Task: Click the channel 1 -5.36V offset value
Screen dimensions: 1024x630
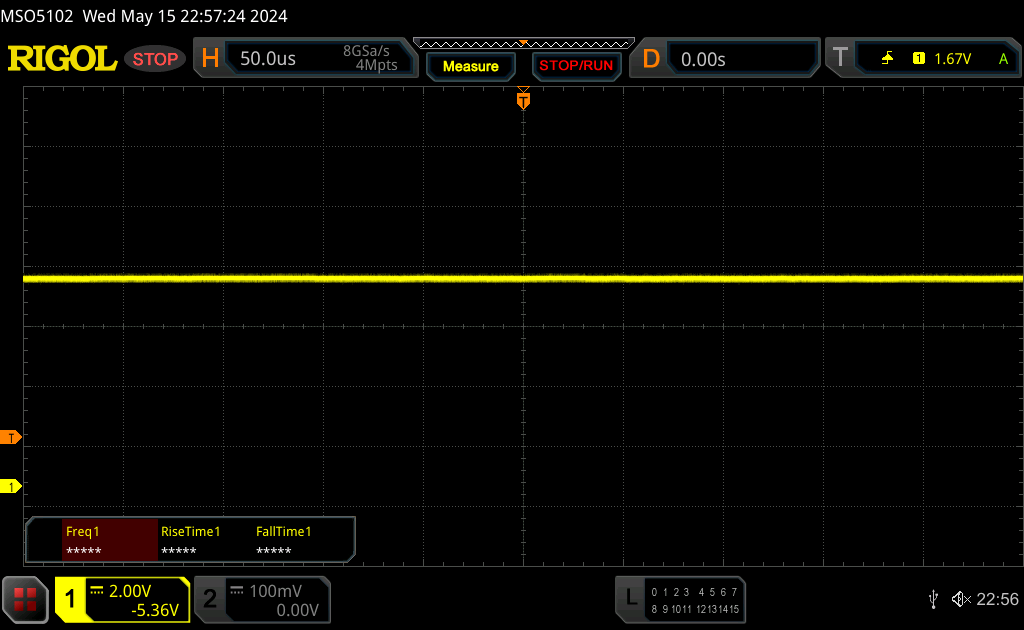Action: coord(155,610)
